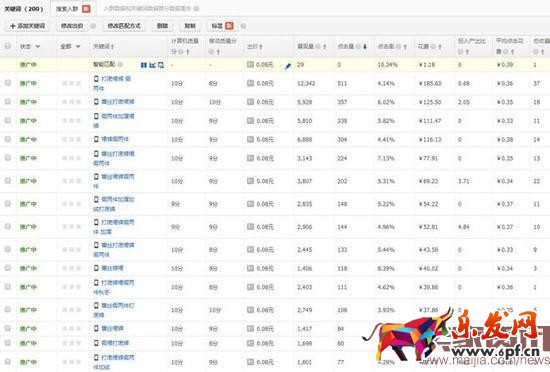Check the row with 2,835 impressions
Image resolution: width=550 pixels, height=372 pixels.
click(x=7, y=203)
